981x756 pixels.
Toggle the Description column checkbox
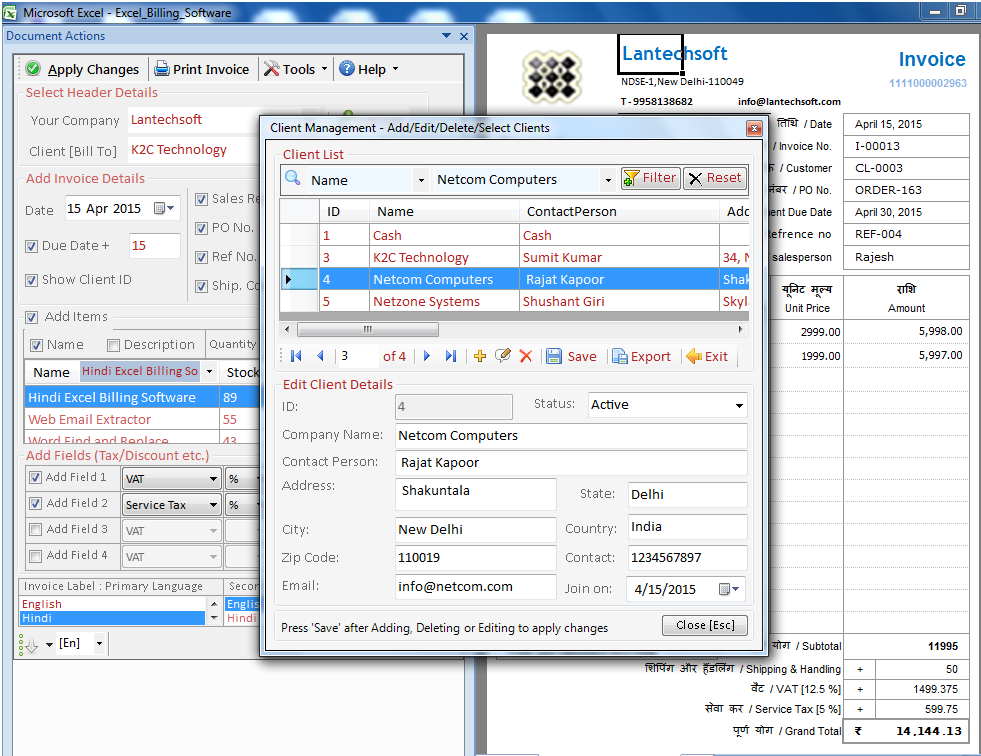[x=113, y=345]
